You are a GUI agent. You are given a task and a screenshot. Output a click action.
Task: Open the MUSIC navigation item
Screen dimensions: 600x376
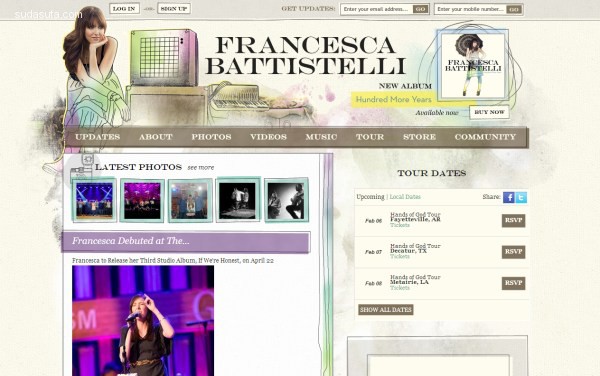click(321, 137)
